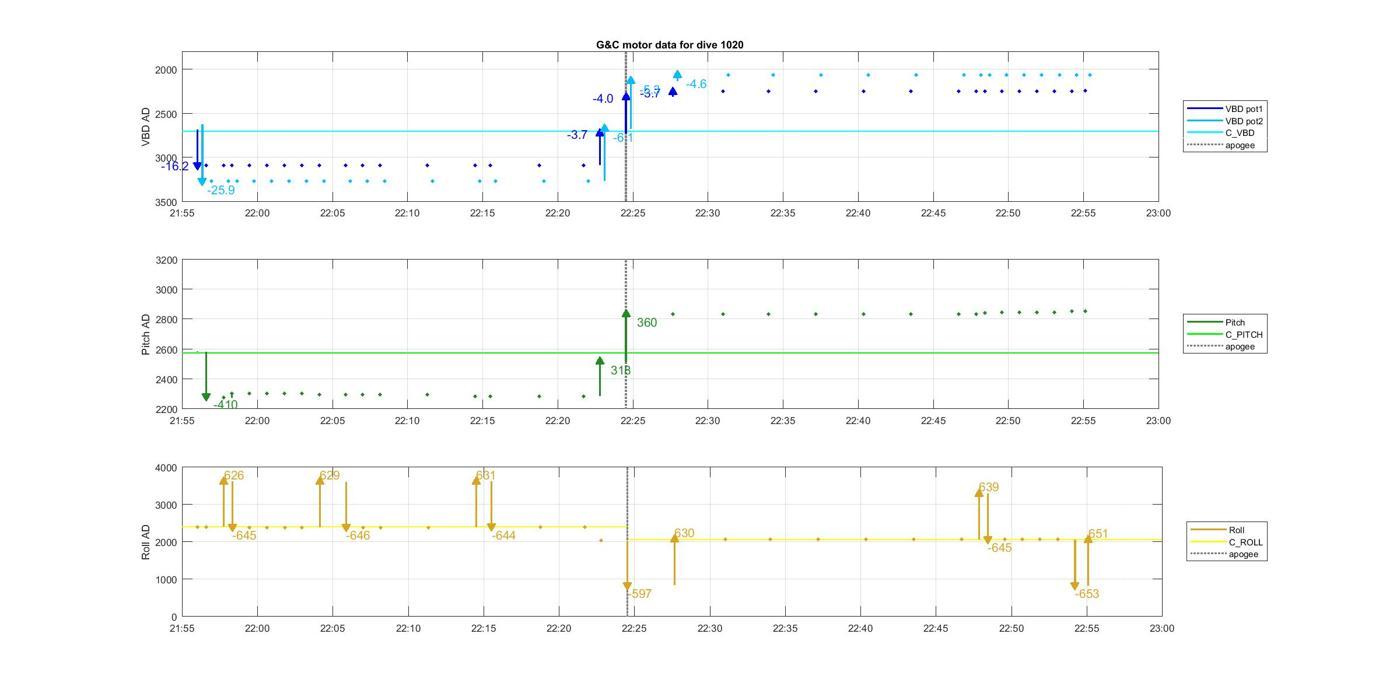Click the '360' pitch move label
The height and width of the screenshot is (693, 1400).
pyautogui.click(x=647, y=323)
